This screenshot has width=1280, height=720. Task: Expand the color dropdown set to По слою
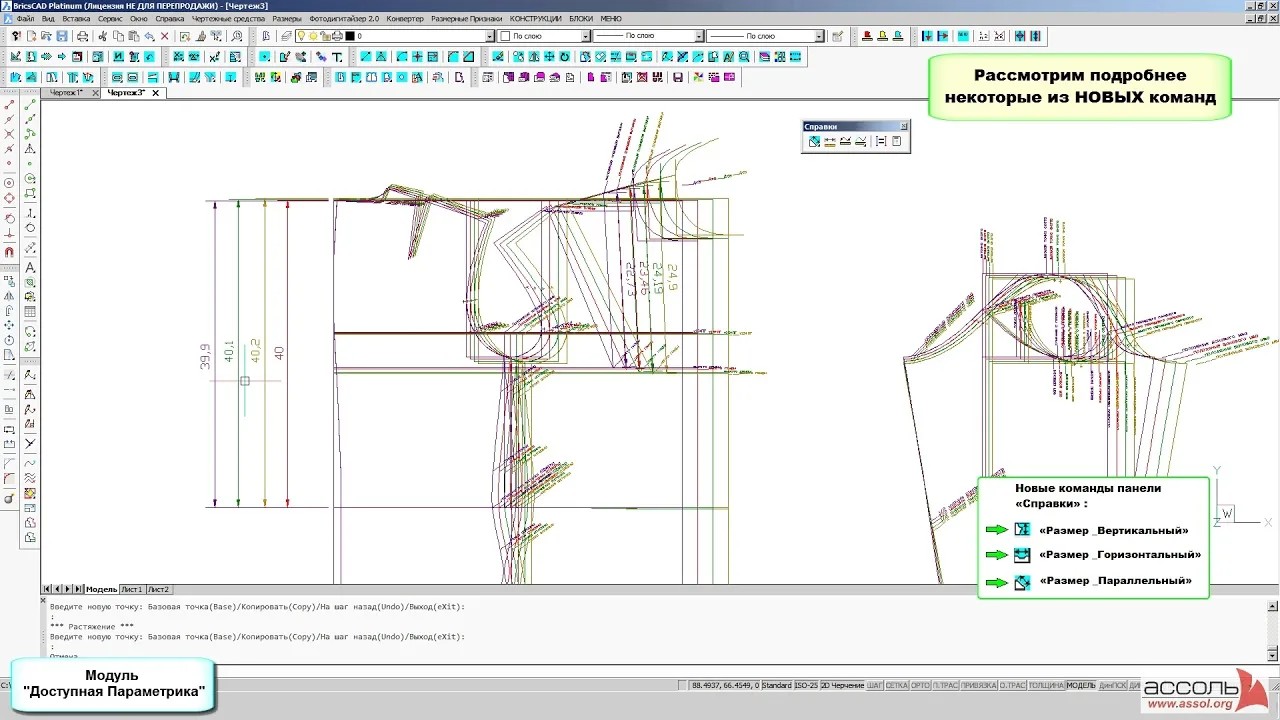point(585,36)
